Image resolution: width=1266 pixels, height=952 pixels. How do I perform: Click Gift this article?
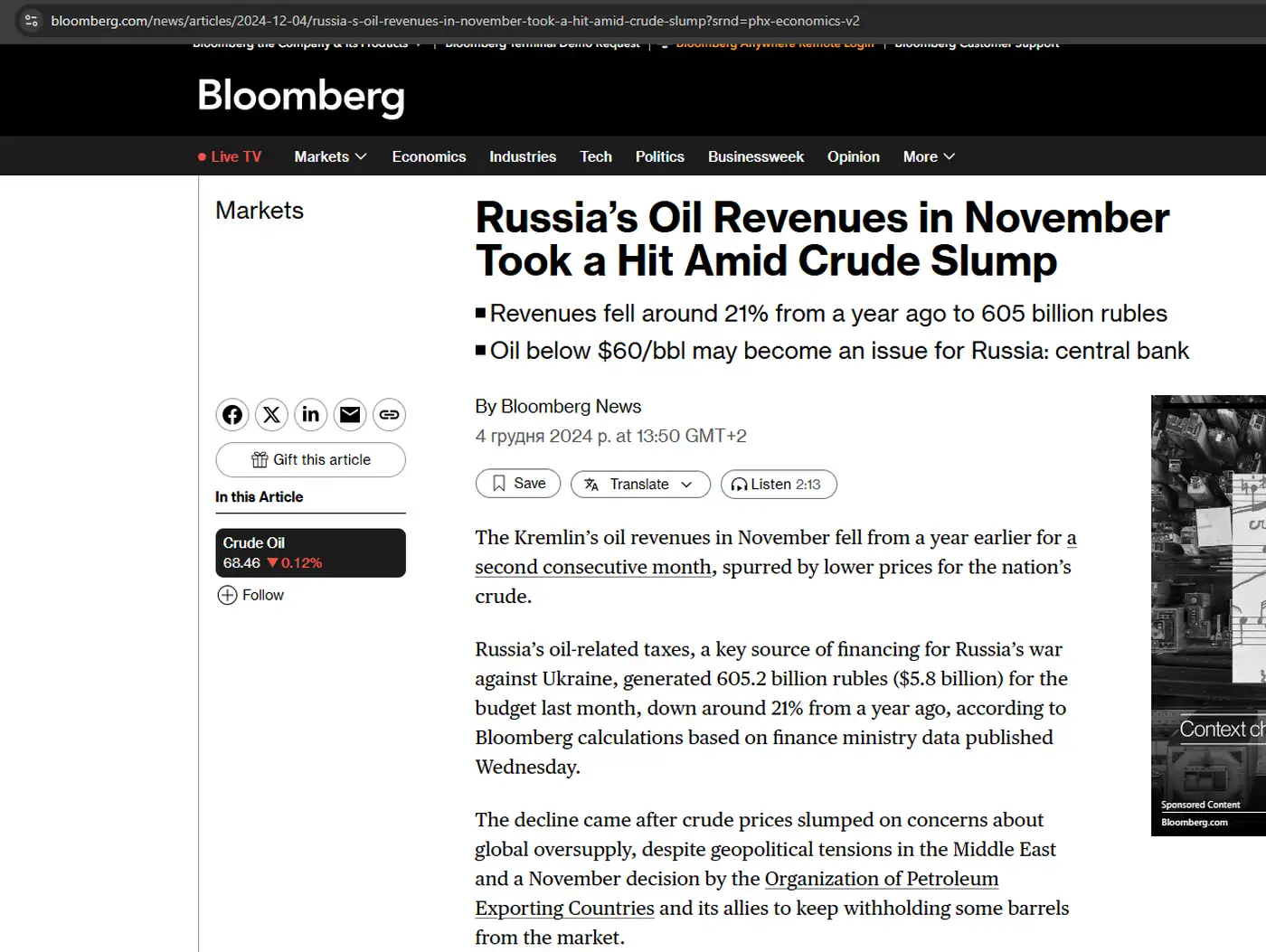coord(310,459)
